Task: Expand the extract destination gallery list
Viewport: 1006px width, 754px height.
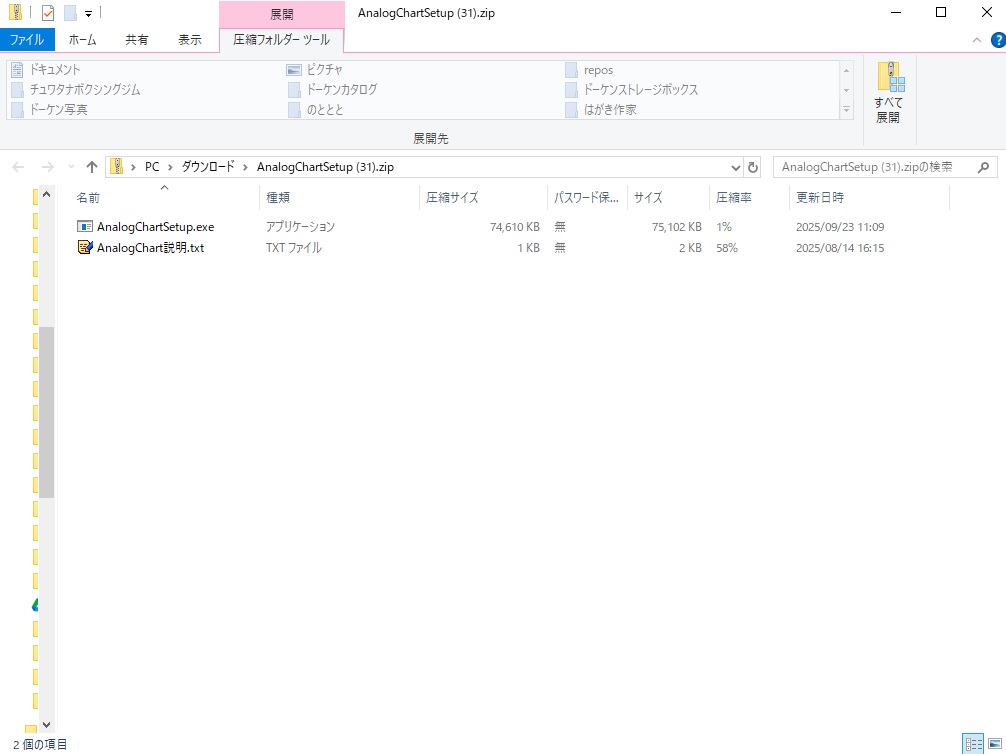Action: 847,109
